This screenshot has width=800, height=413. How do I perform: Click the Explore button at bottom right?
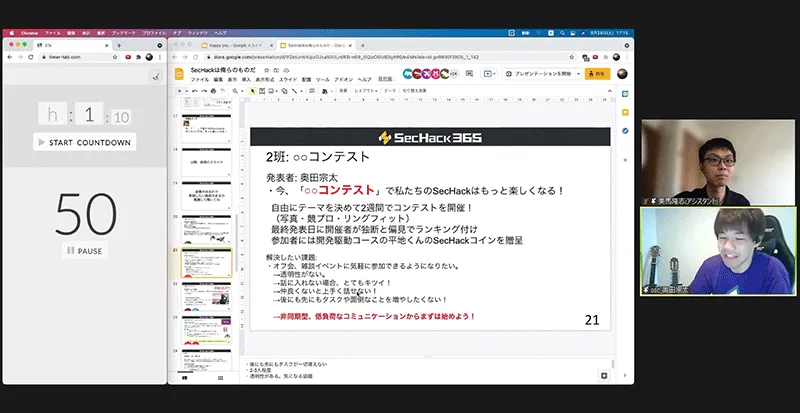coord(604,376)
